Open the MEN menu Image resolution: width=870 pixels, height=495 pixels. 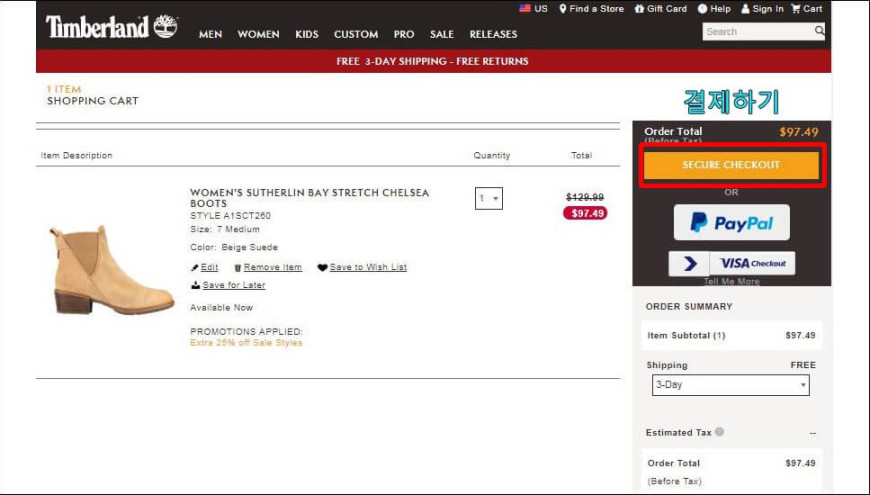210,34
